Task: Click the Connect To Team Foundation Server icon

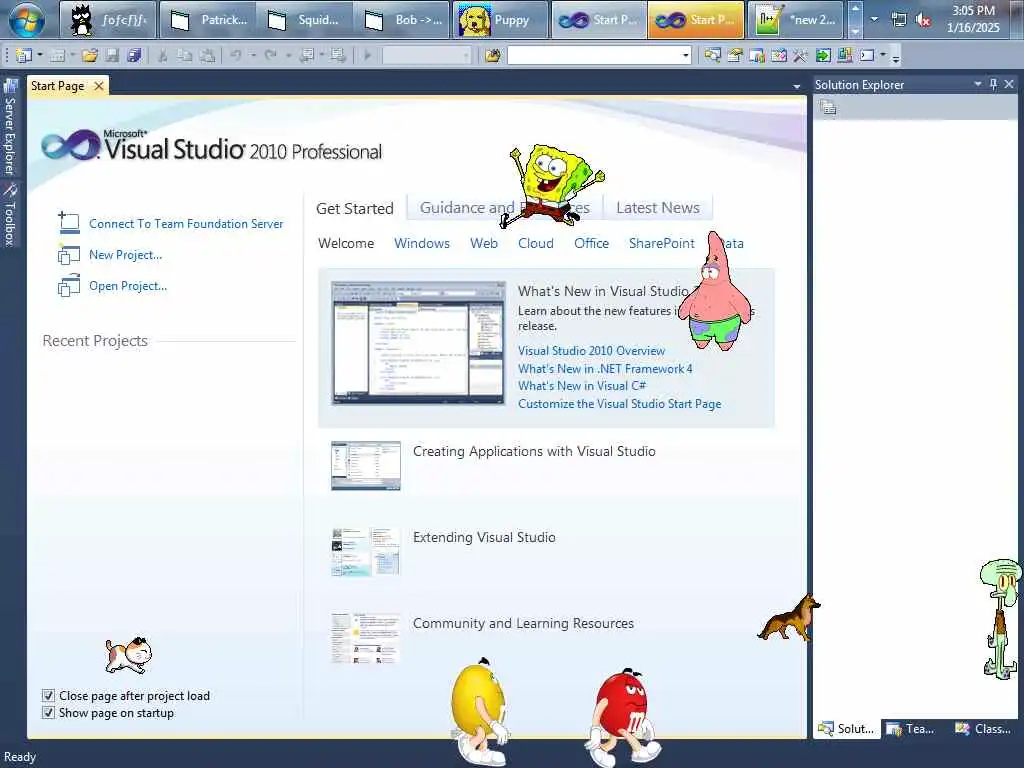Action: click(69, 223)
